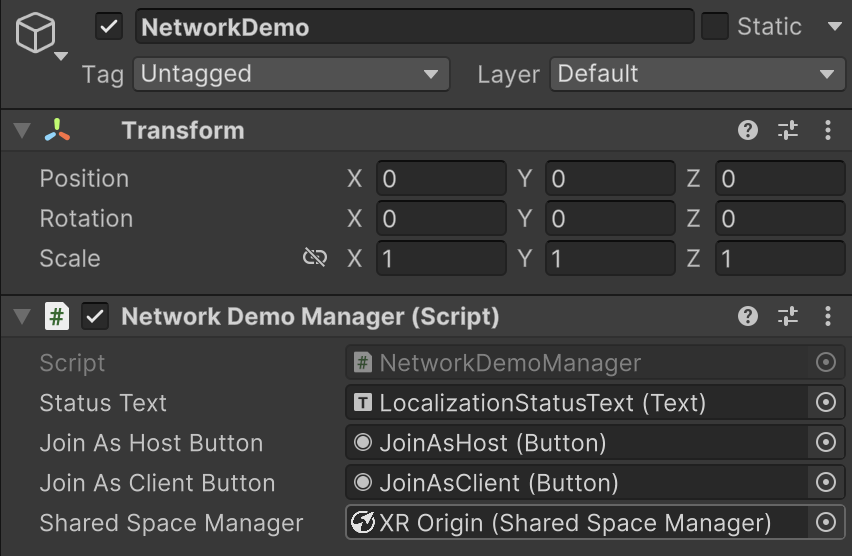Open Network Demo Manager help icon
Viewport: 852px width, 556px height.
point(748,316)
